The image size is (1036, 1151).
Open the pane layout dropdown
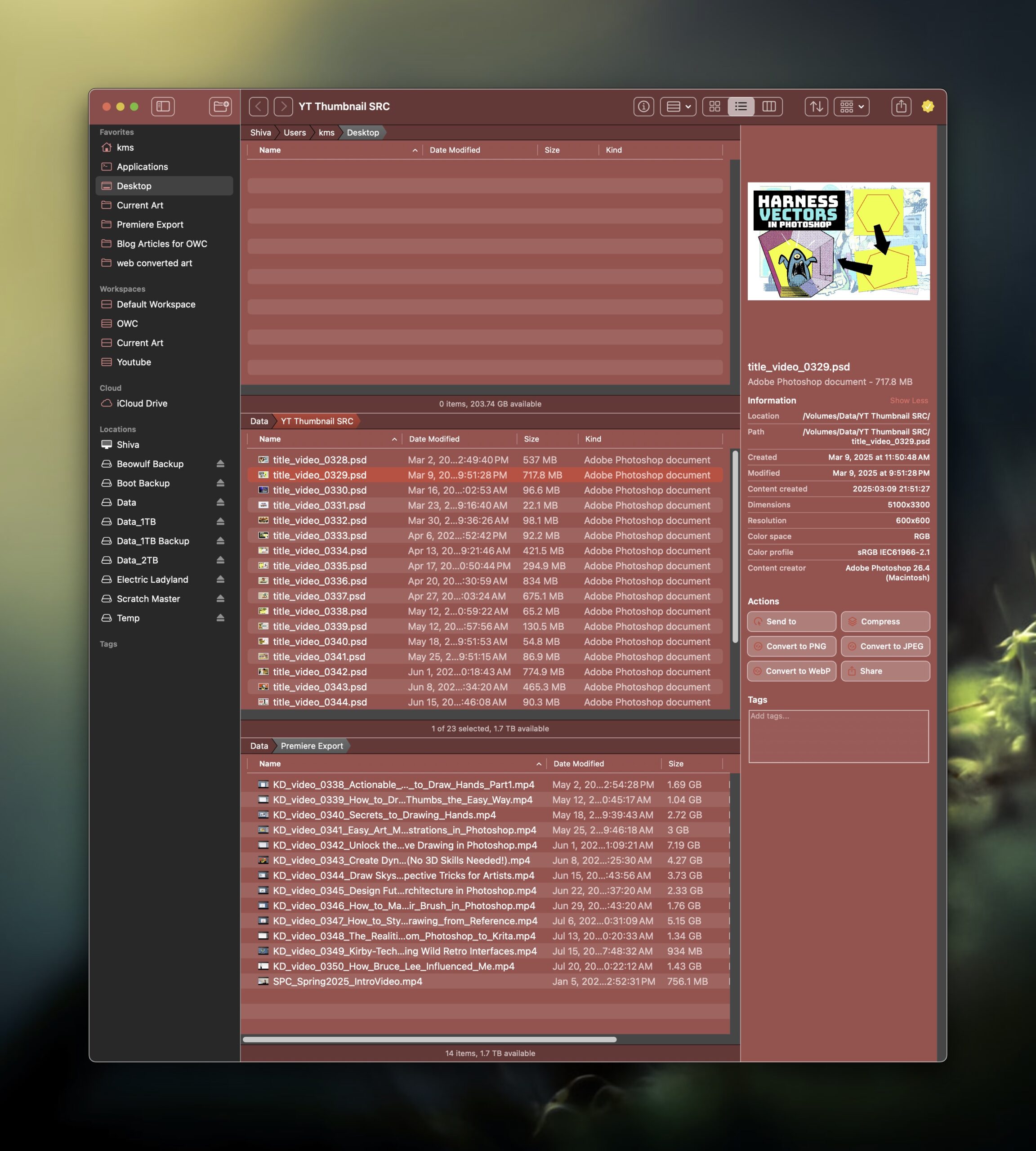coord(678,107)
